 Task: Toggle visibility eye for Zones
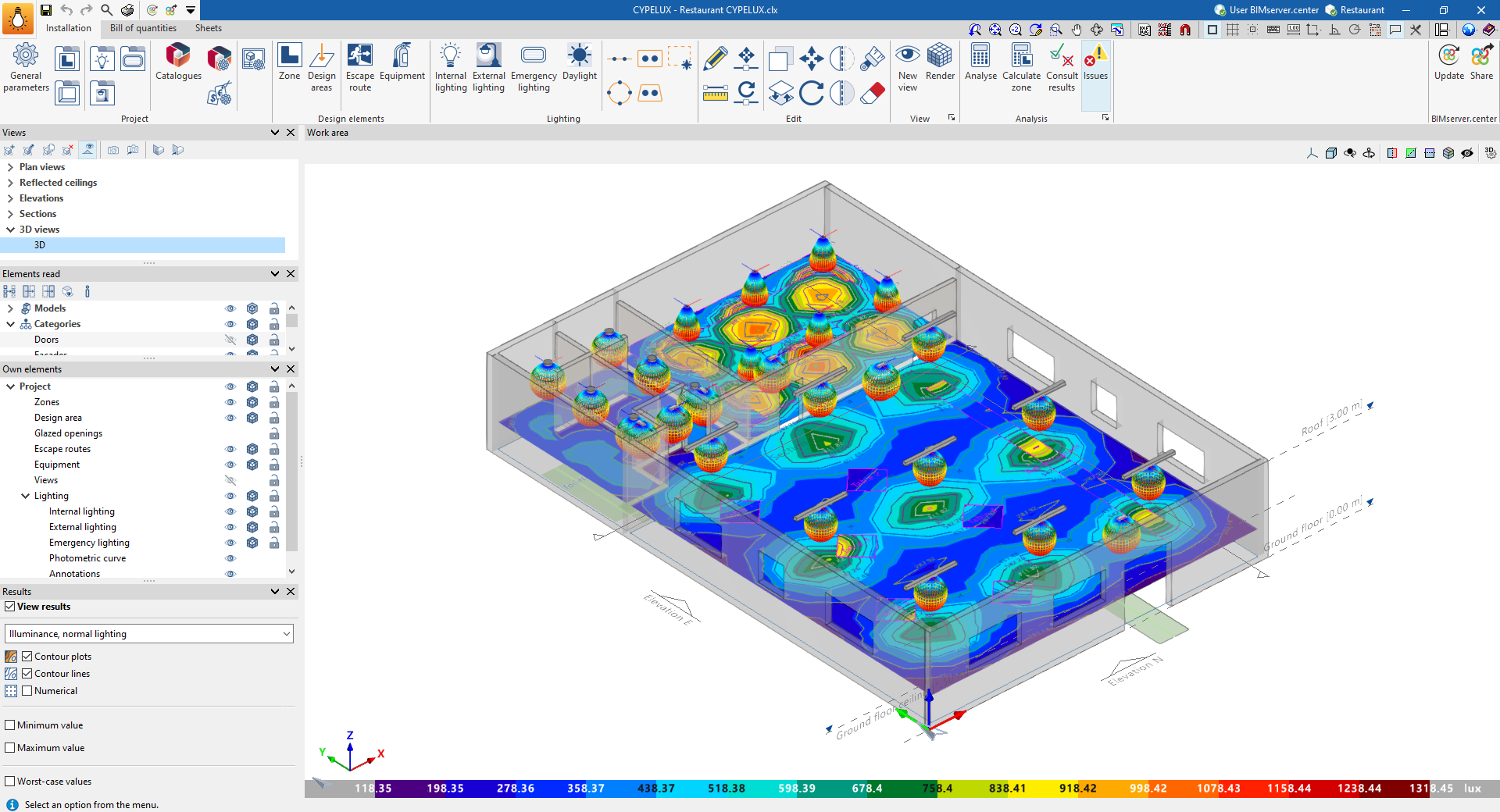click(x=230, y=402)
